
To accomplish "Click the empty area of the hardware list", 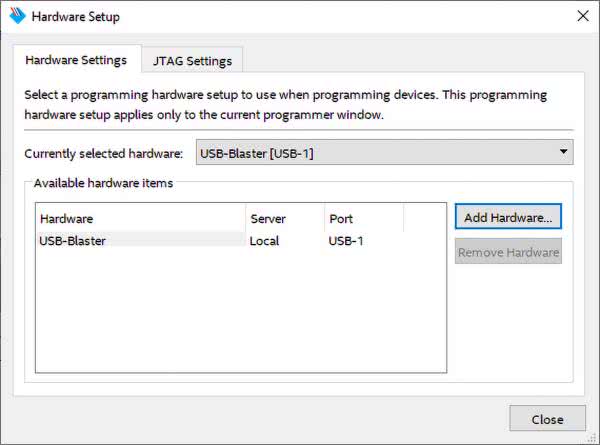I will (x=240, y=320).
